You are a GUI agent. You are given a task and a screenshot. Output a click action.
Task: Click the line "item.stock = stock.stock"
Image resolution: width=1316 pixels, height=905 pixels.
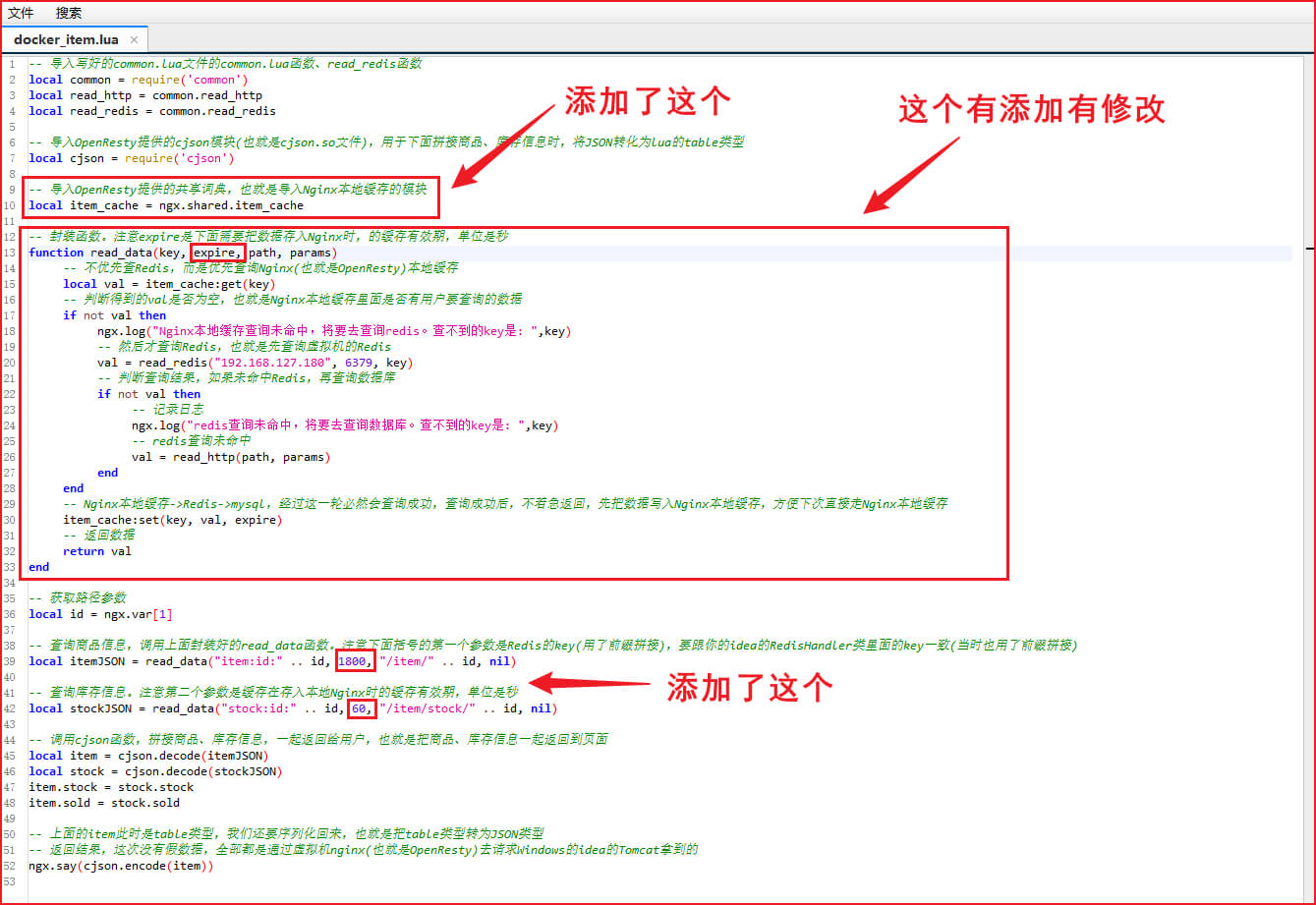coord(111,787)
